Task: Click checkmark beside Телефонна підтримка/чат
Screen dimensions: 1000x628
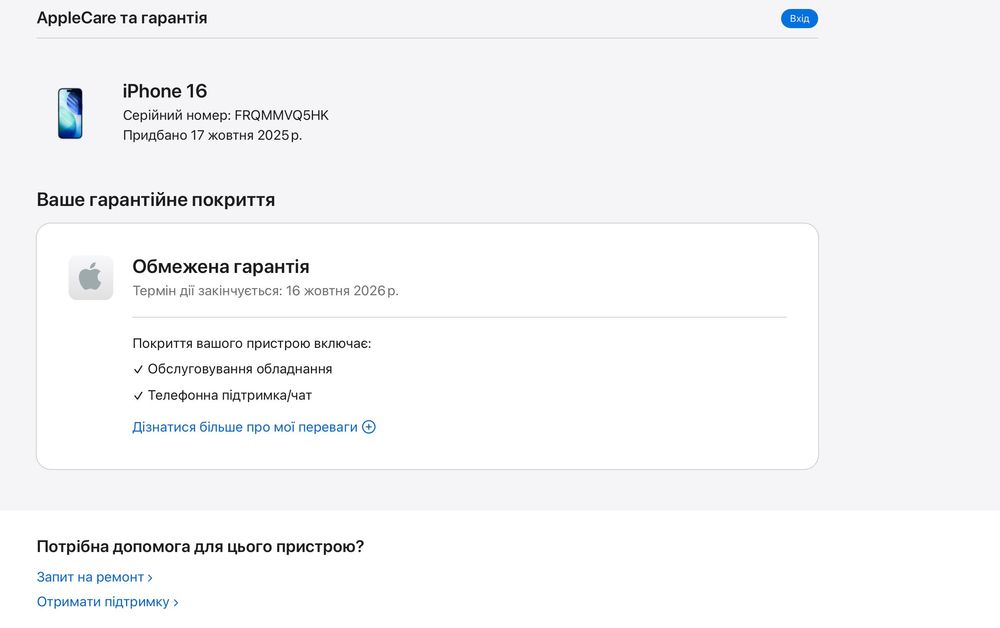Action: coord(138,396)
